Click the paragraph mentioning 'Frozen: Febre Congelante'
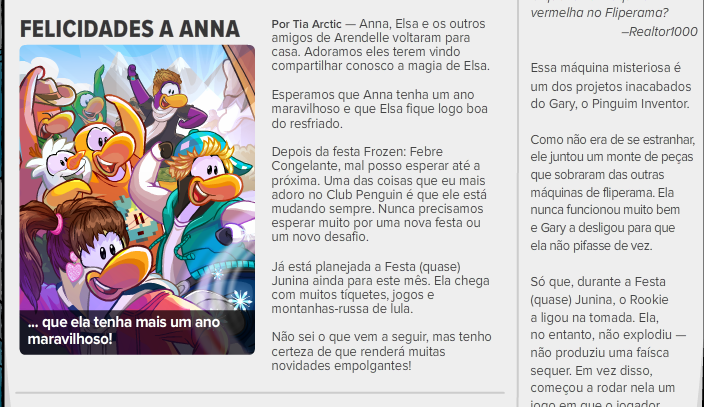704x407 pixels. 379,194
